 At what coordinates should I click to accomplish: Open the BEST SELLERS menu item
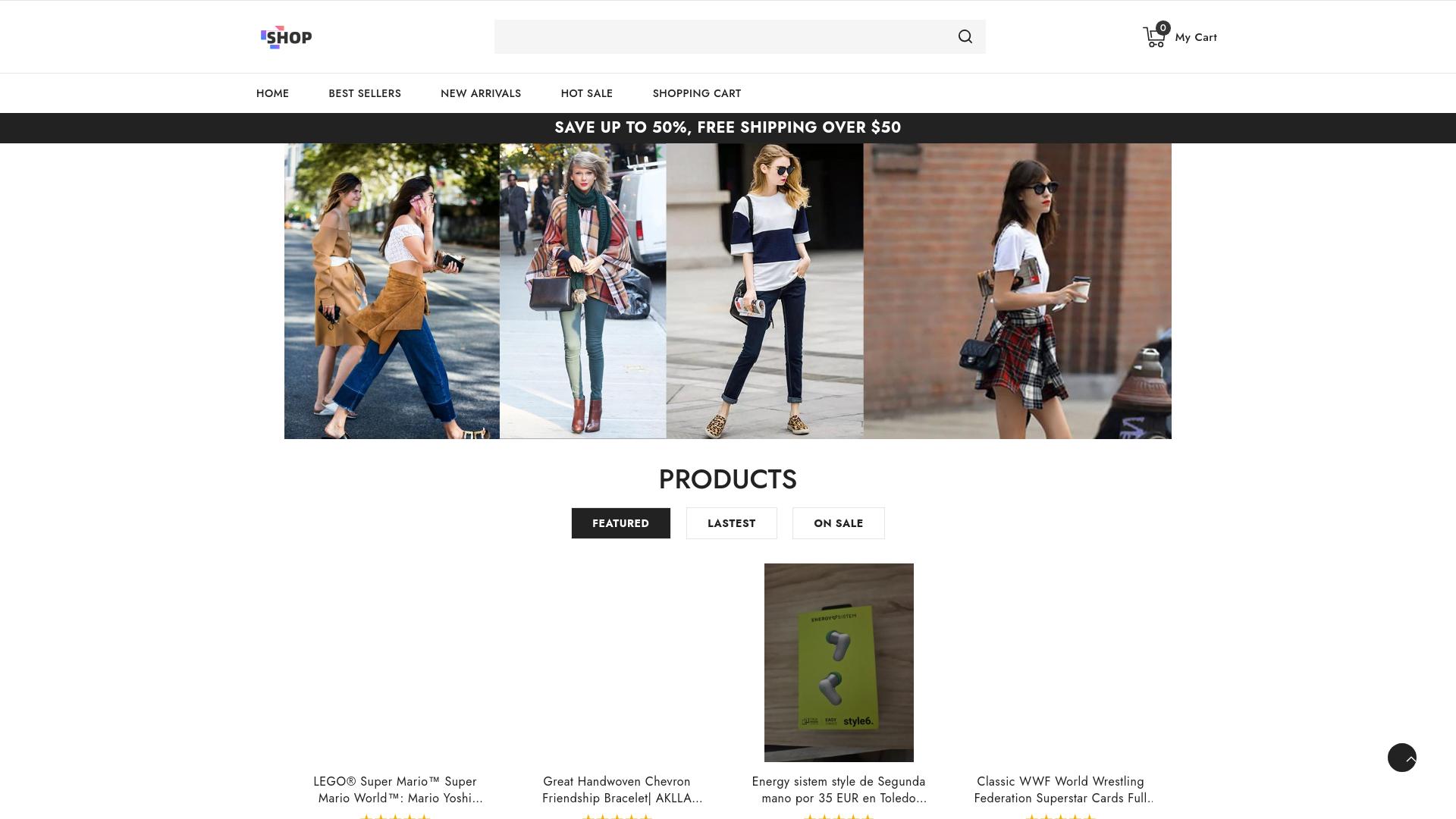tap(365, 93)
